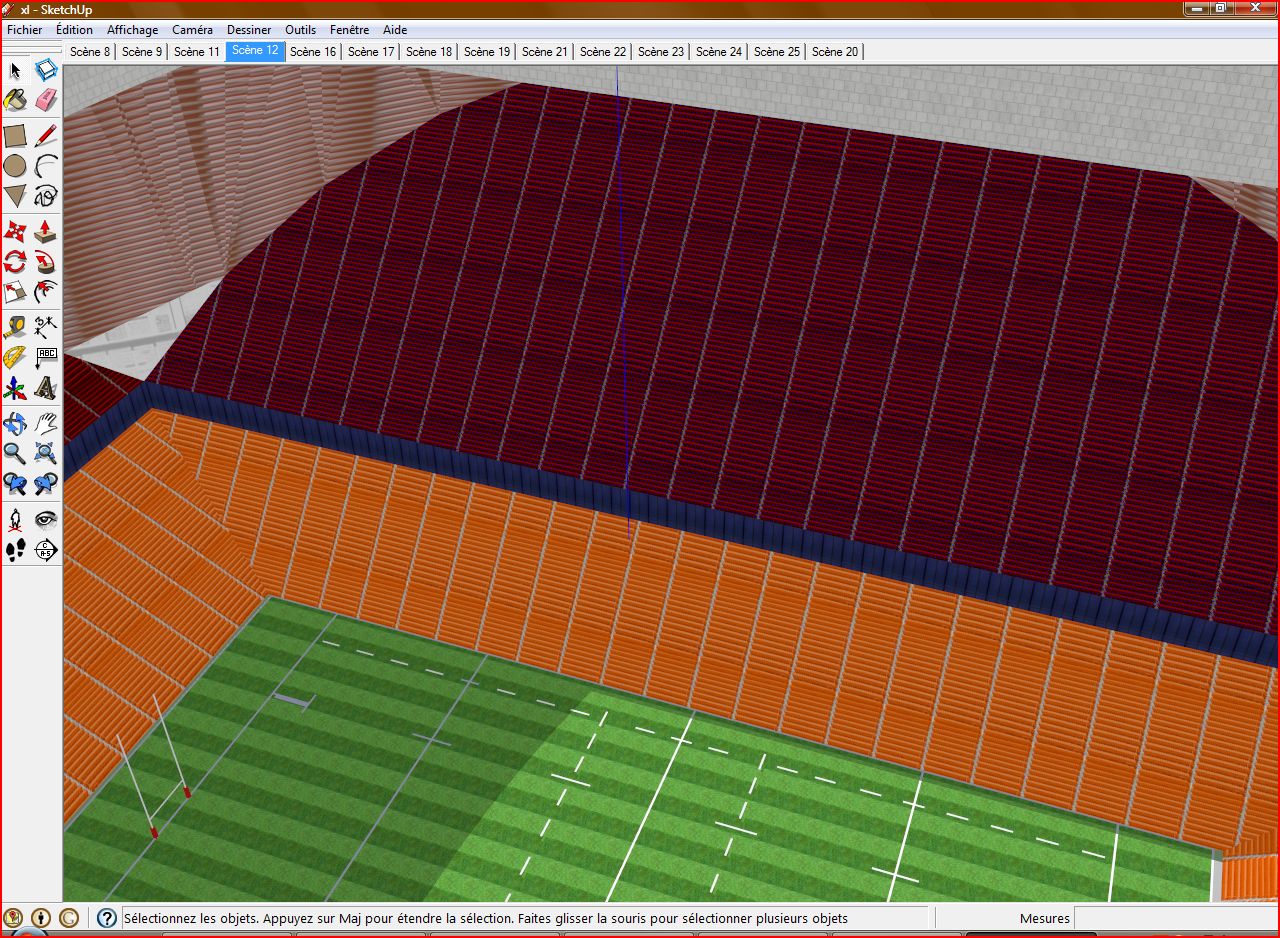This screenshot has width=1280, height=938.
Task: Activate the Look Around eye tool
Action: 46,519
